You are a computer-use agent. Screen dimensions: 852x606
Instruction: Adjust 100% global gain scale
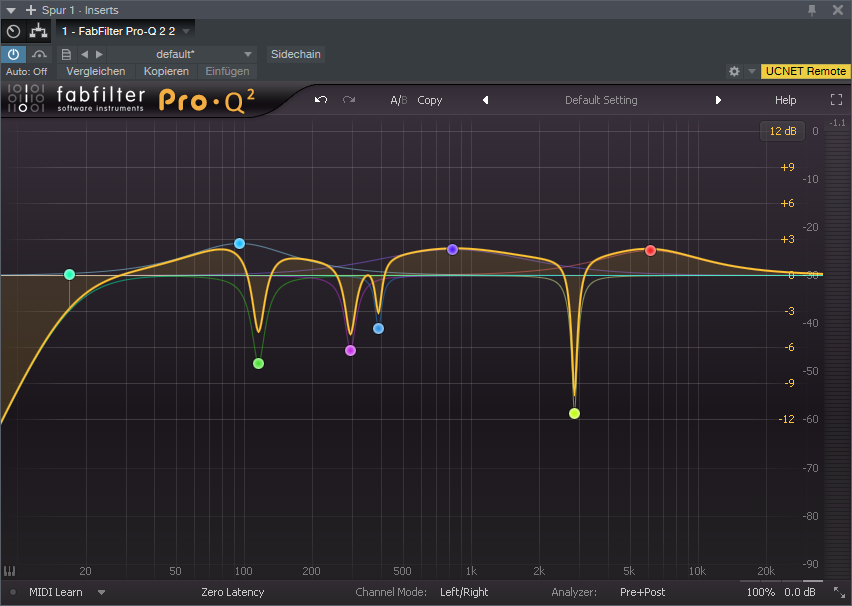(761, 592)
